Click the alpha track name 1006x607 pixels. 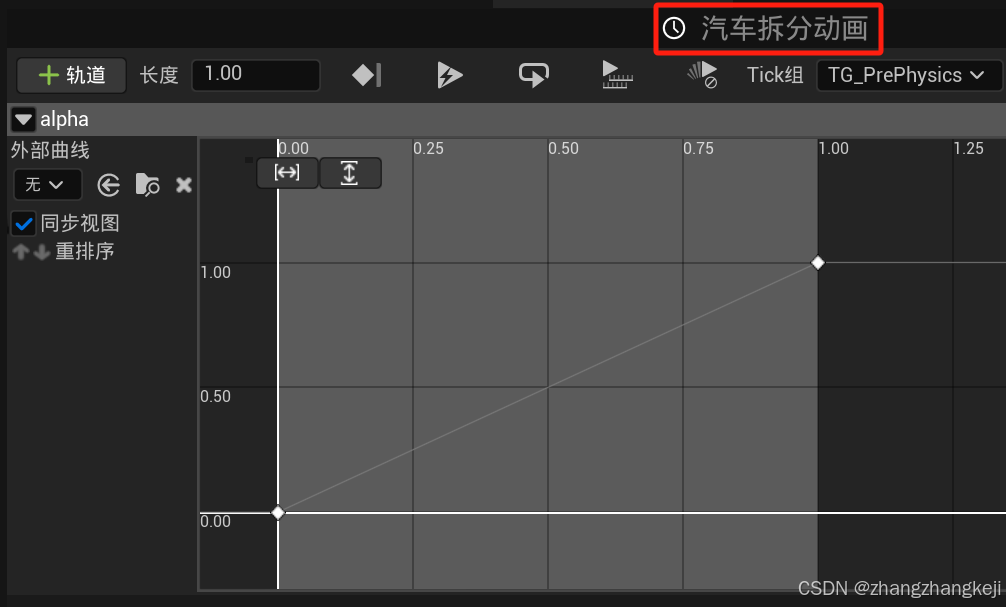tap(64, 119)
